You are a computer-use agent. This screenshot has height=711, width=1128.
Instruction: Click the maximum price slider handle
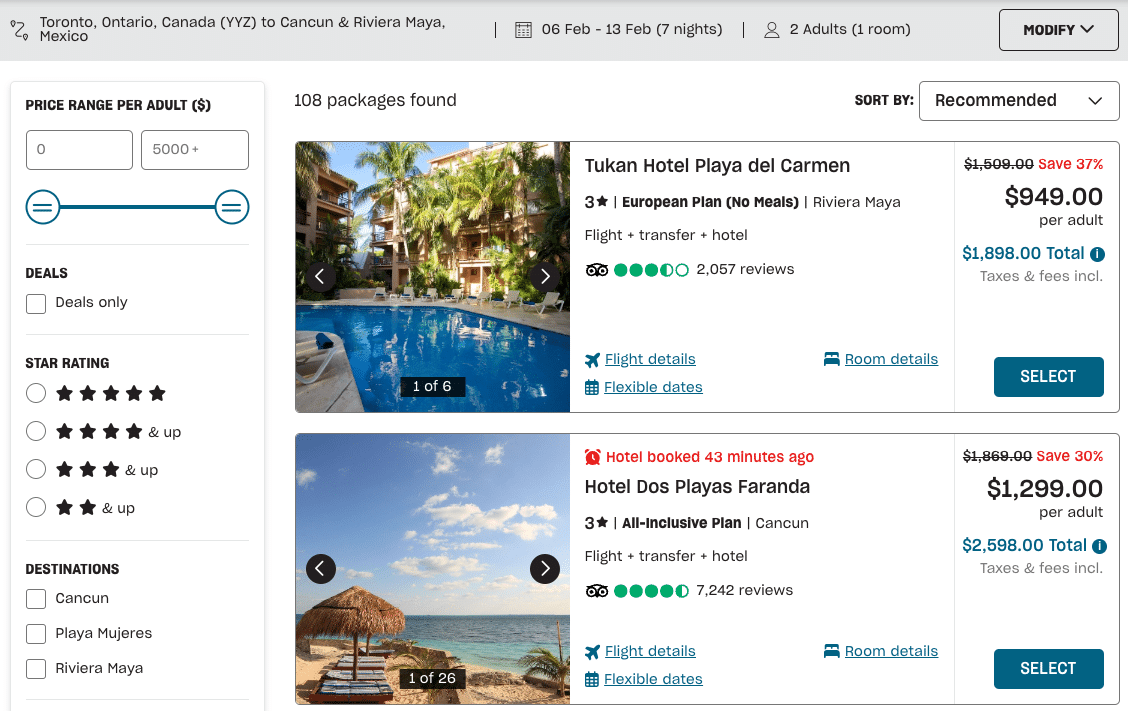(x=232, y=208)
